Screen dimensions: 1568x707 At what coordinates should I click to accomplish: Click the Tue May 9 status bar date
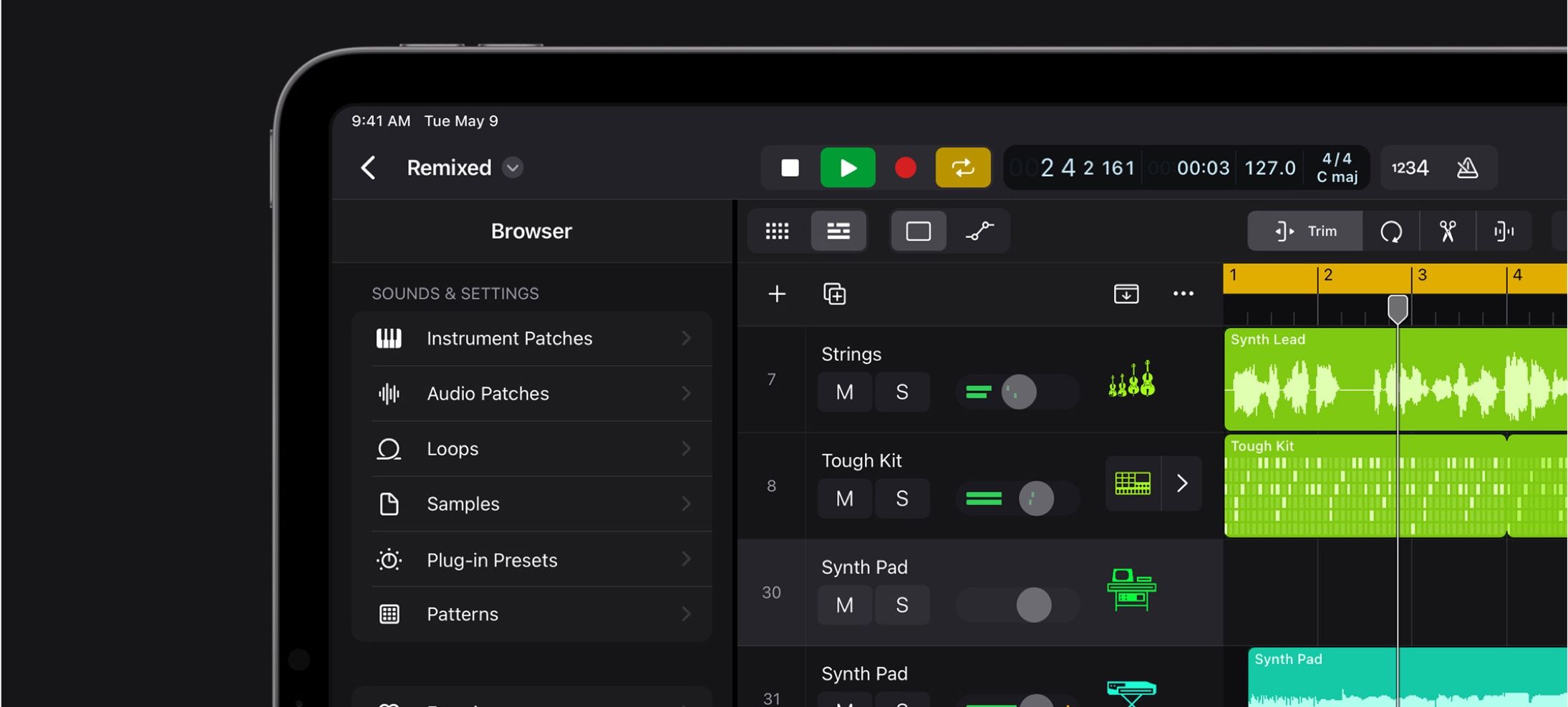(461, 120)
